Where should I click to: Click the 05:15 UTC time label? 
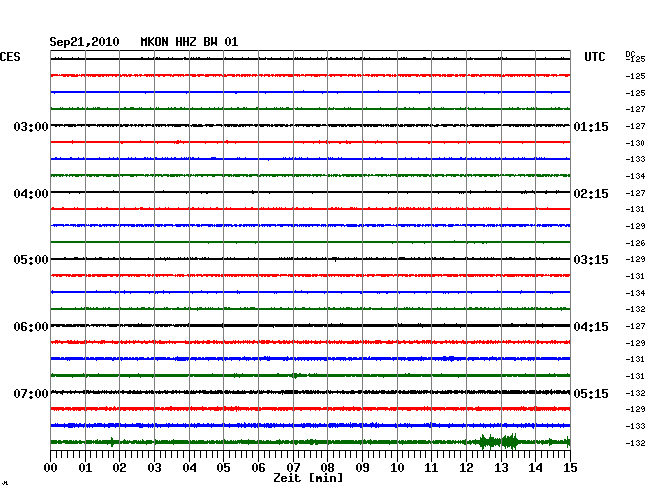591,393
